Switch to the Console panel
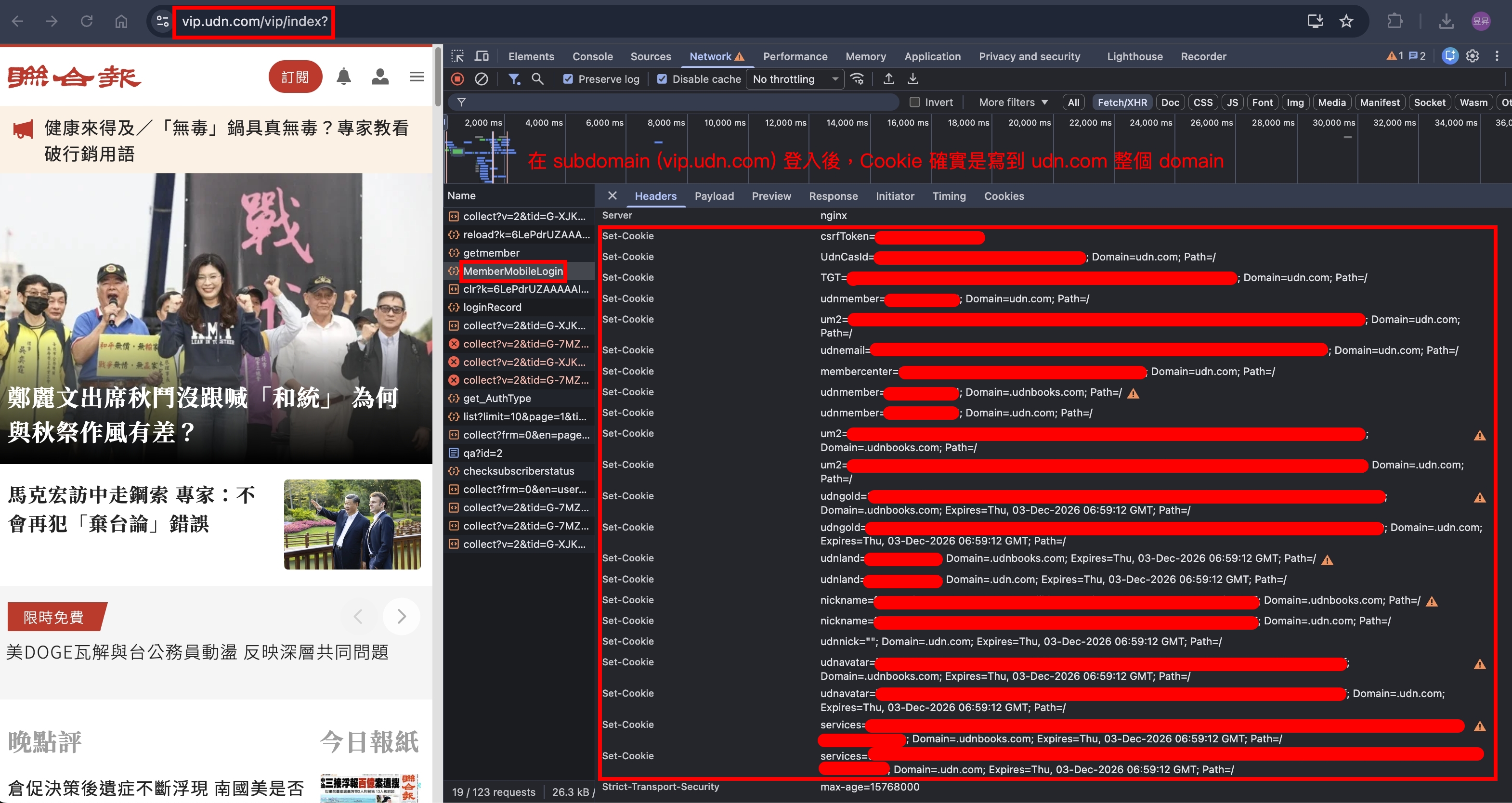This screenshot has height=803, width=1512. pos(592,56)
